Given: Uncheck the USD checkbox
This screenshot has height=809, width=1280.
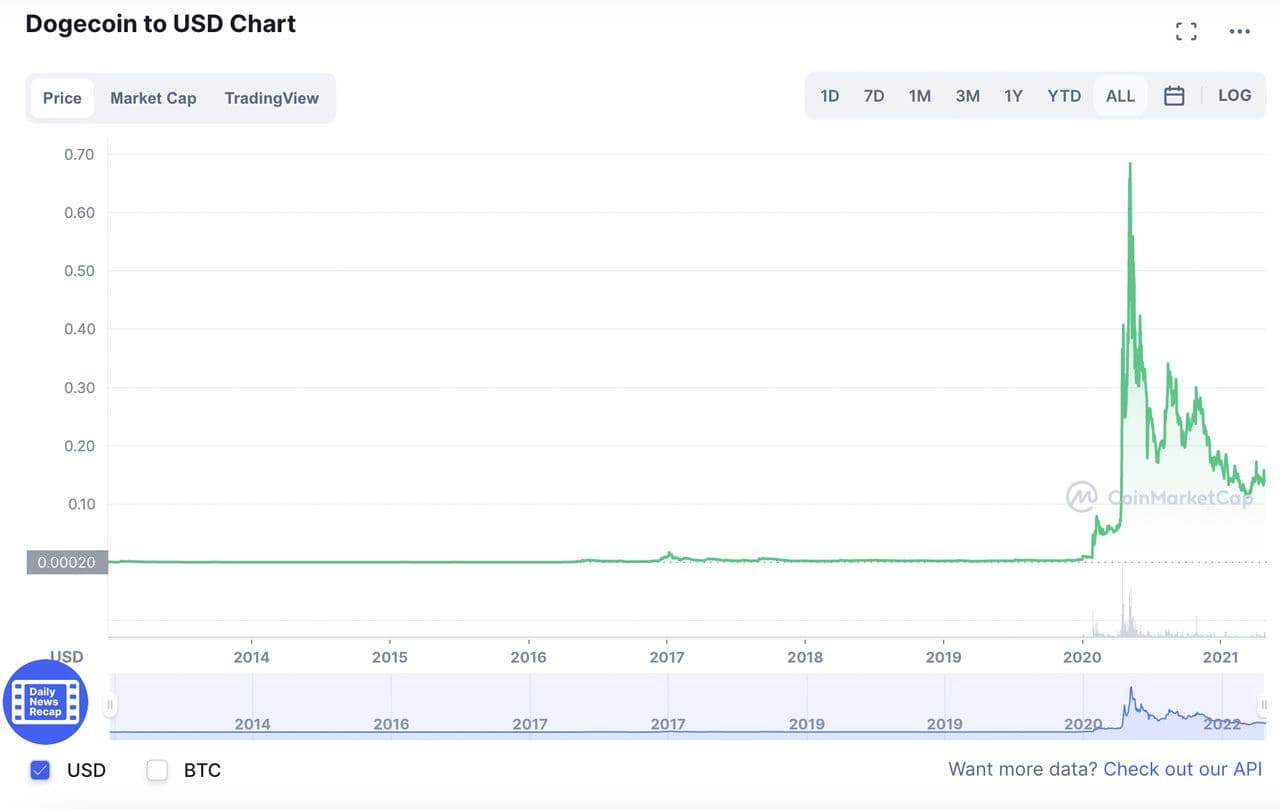Looking at the screenshot, I should pyautogui.click(x=40, y=770).
